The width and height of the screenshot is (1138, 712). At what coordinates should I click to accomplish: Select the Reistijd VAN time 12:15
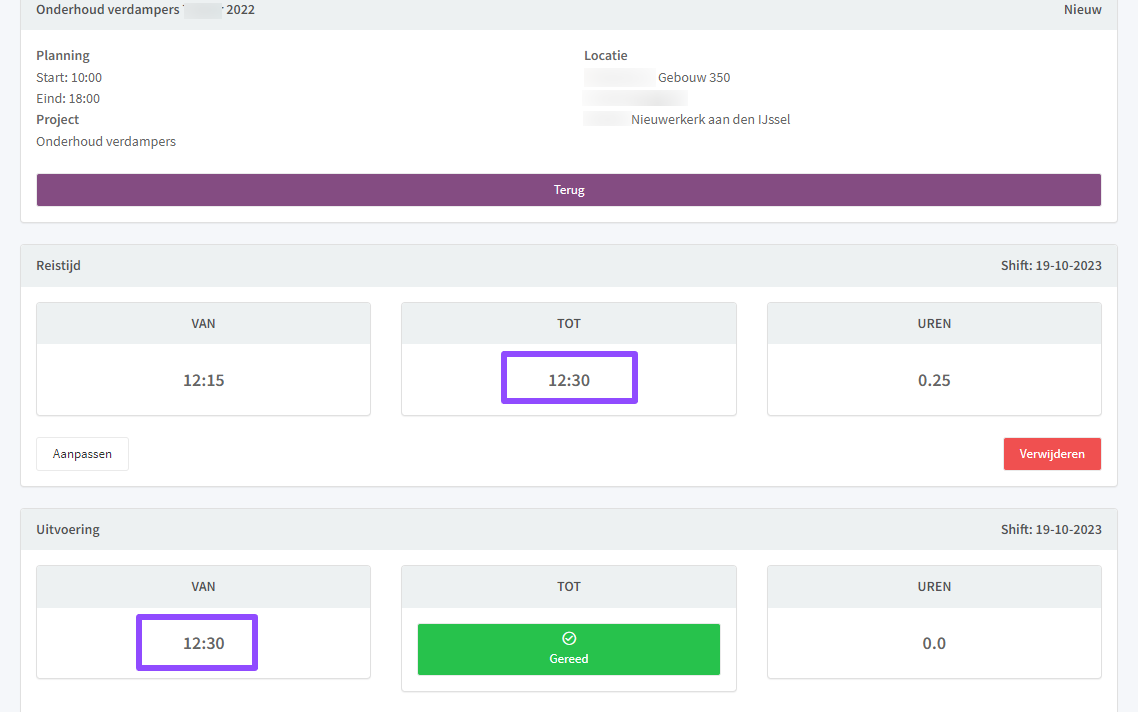click(203, 380)
